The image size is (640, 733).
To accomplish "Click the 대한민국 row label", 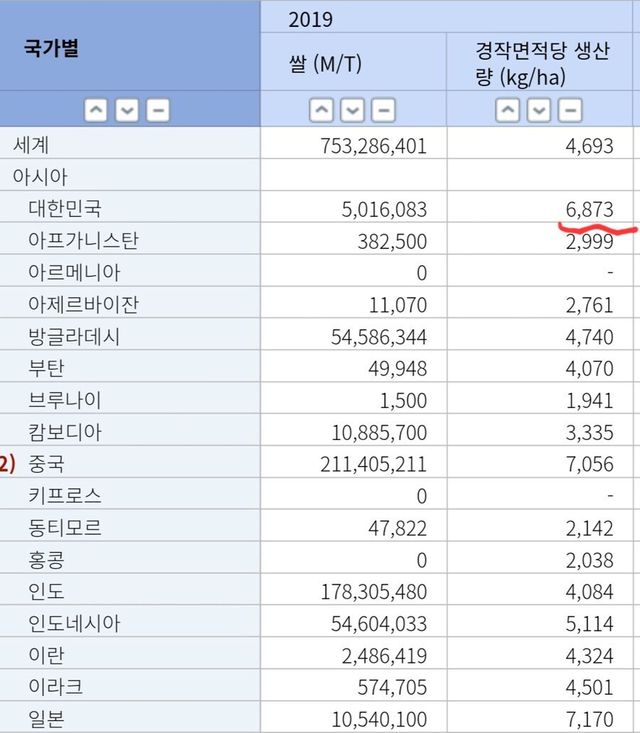I will tap(65, 209).
